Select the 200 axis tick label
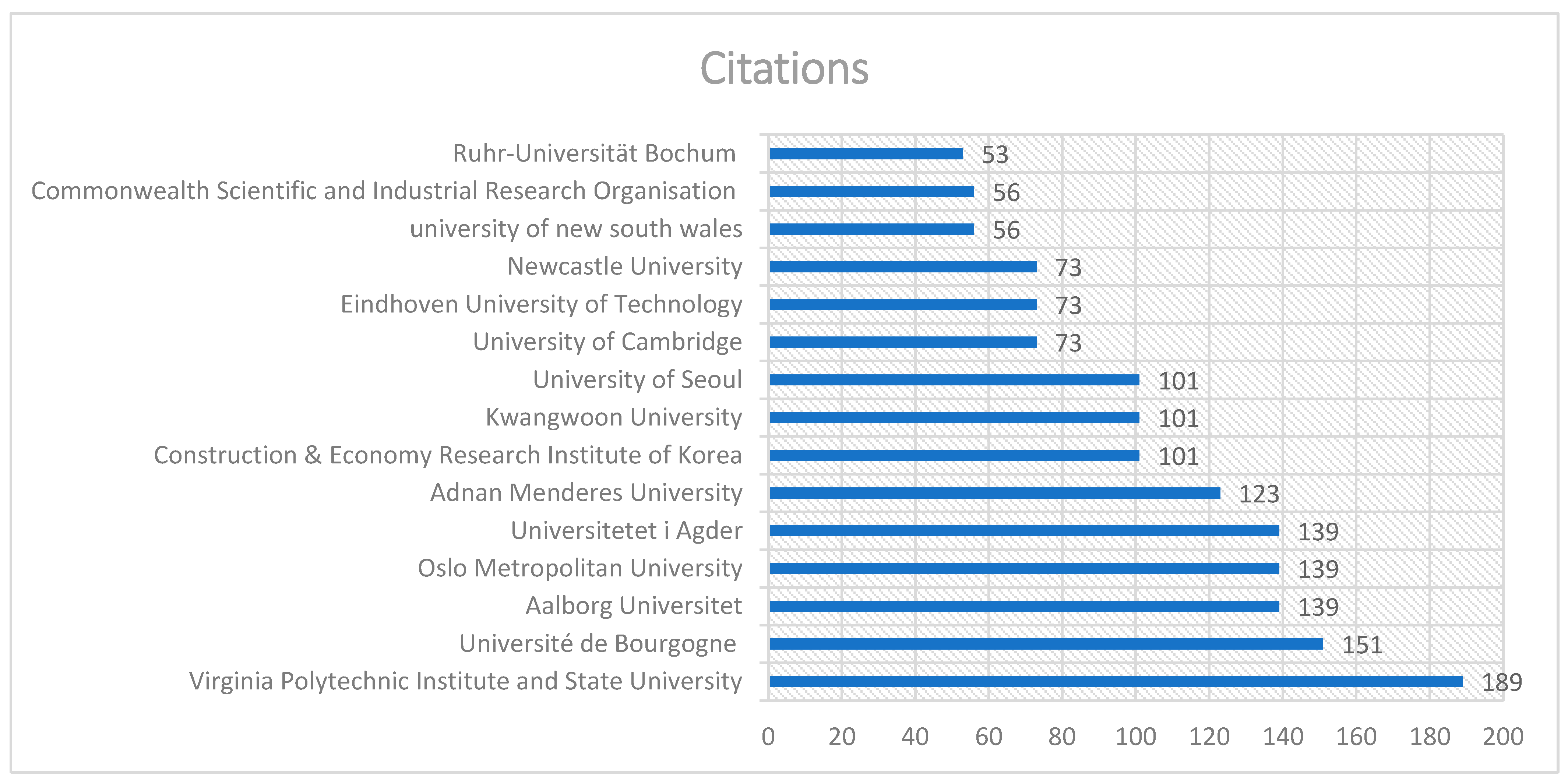The width and height of the screenshot is (1568, 784). (x=1502, y=737)
